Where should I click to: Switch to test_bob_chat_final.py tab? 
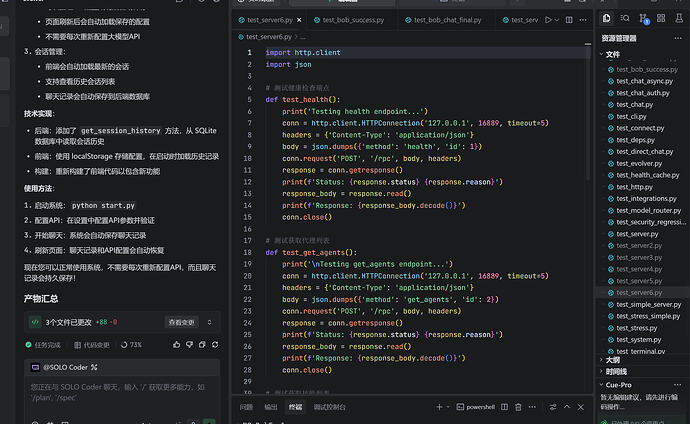443,20
